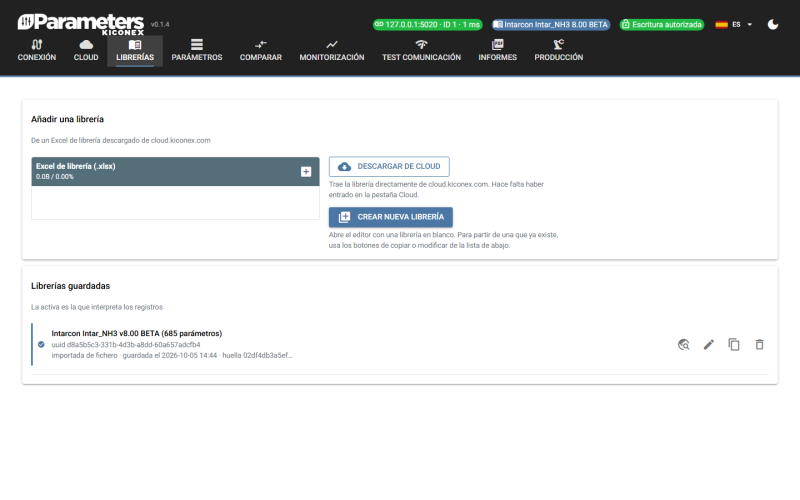
Task: Click the connection status chip 127.0.0.1:5020
Action: [428, 24]
